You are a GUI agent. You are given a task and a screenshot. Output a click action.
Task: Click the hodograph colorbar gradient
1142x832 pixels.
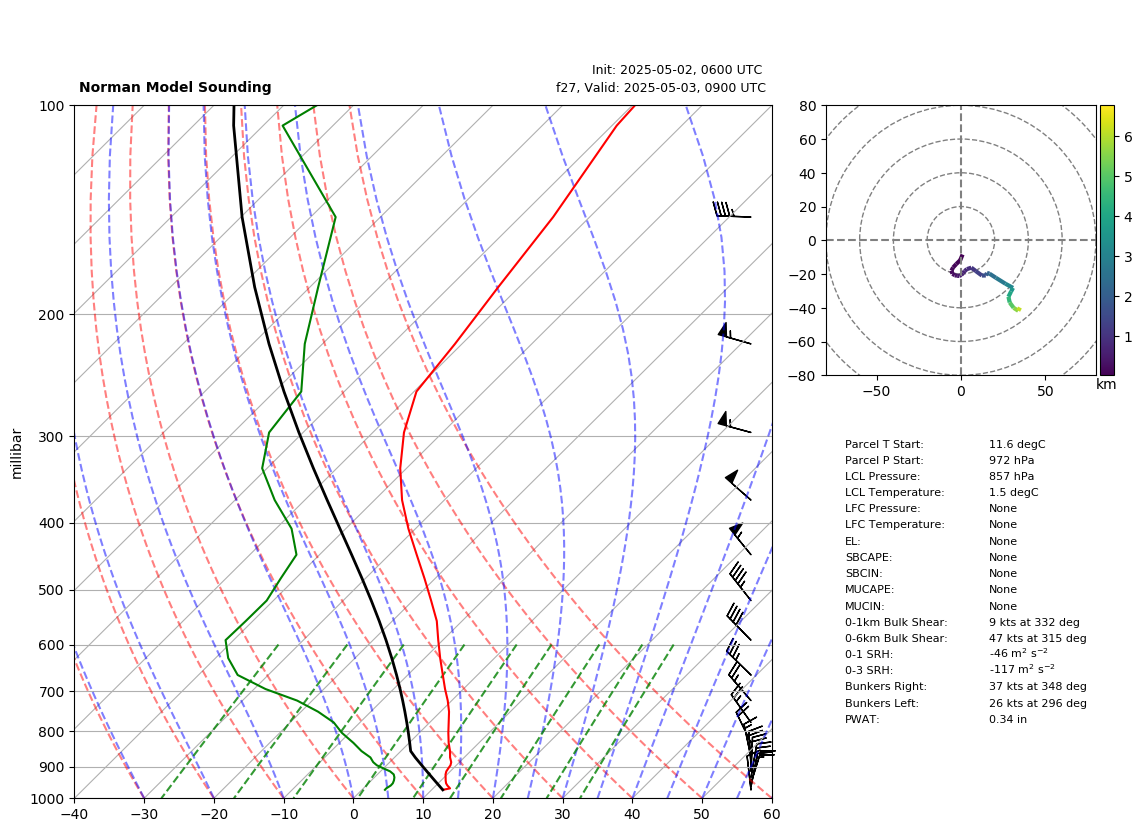click(x=1107, y=240)
